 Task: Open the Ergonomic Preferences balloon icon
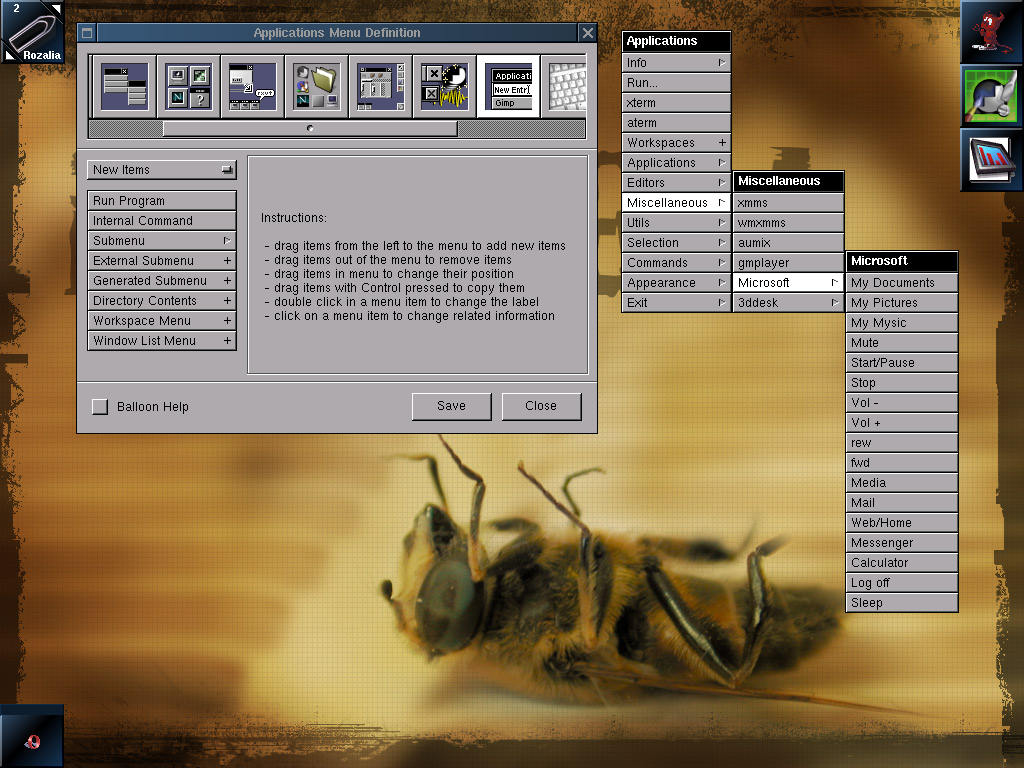click(252, 86)
